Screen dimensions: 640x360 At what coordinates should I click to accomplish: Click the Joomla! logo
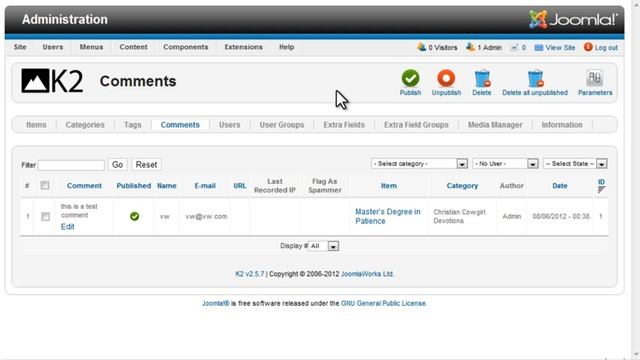pos(573,19)
